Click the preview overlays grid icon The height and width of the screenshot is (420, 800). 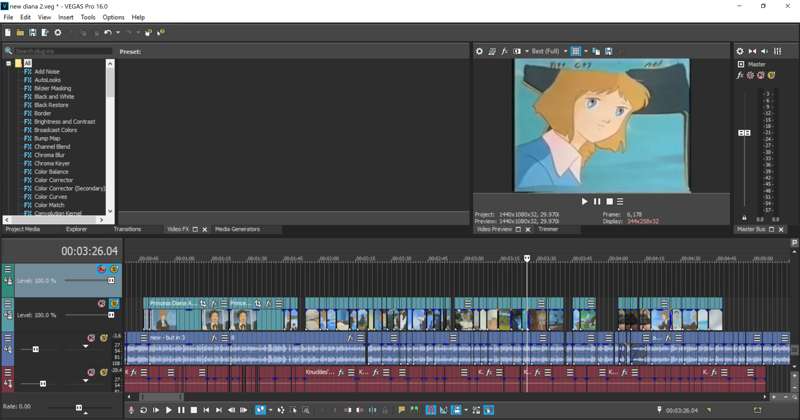(x=576, y=51)
